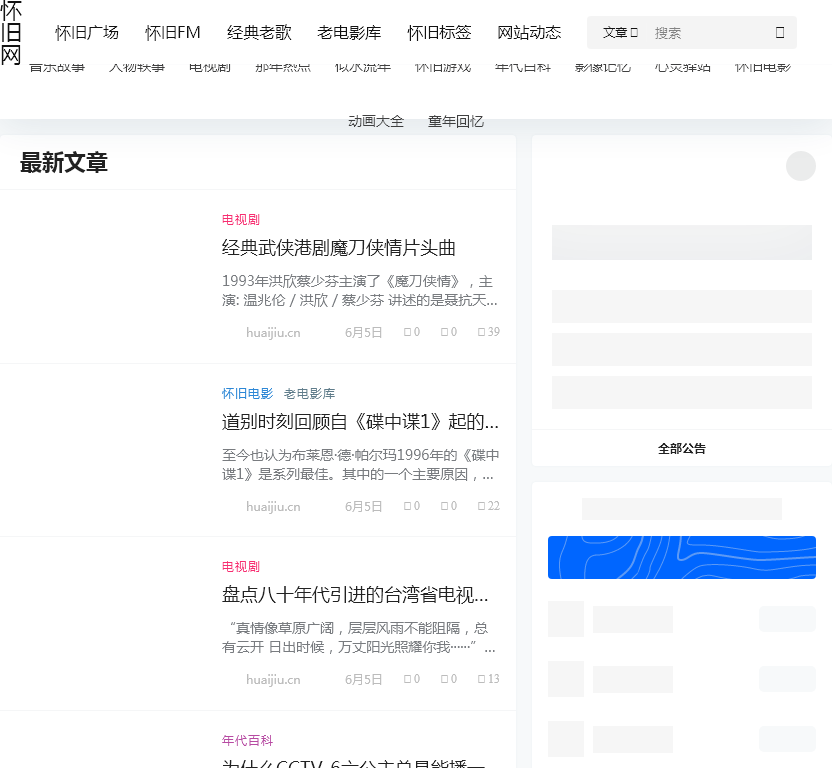Image resolution: width=832 pixels, height=768 pixels.
Task: Click the 怀旧网 site logo
Action: click(x=11, y=33)
